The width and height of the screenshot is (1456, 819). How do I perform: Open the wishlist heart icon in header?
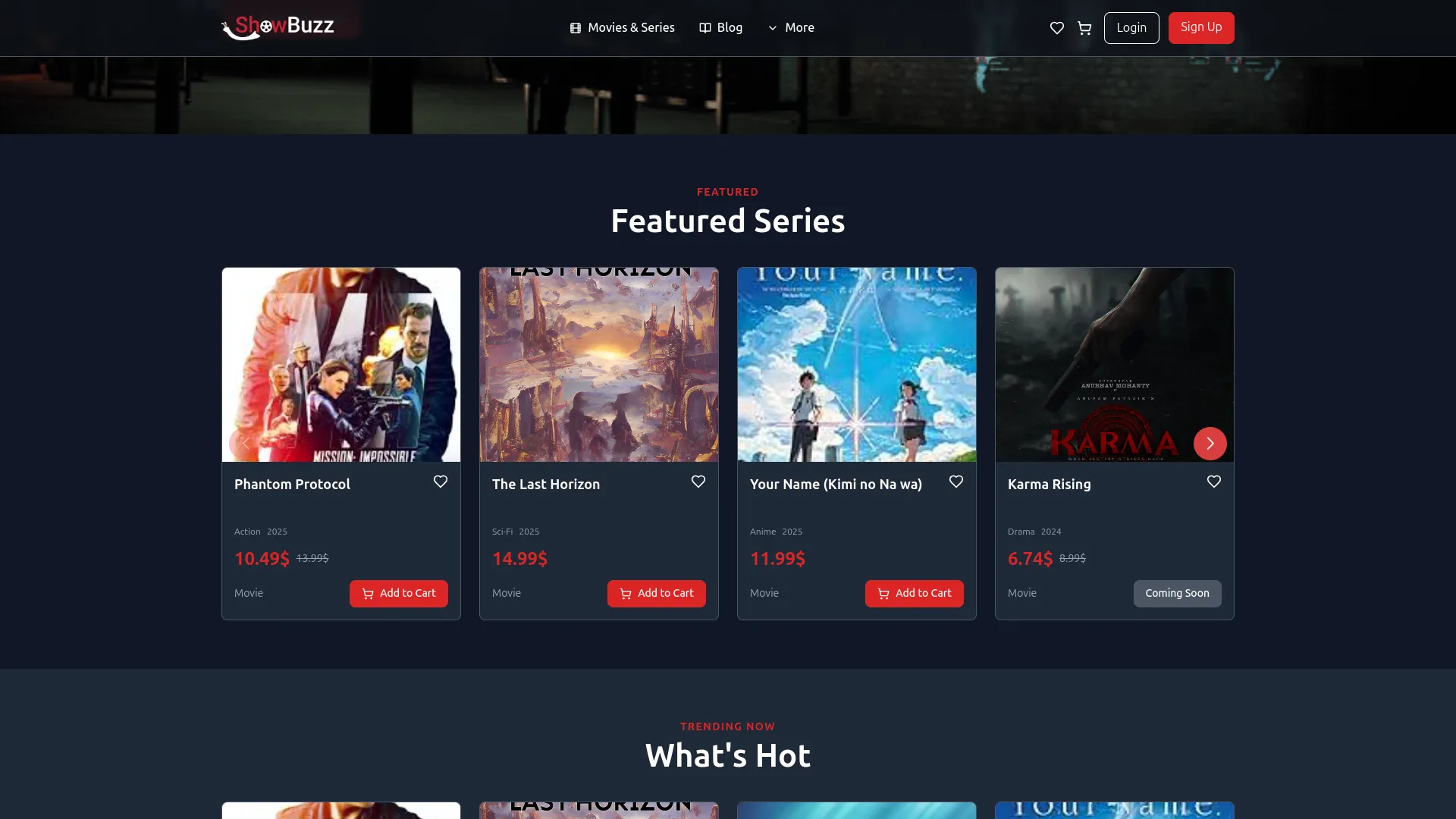pyautogui.click(x=1056, y=28)
